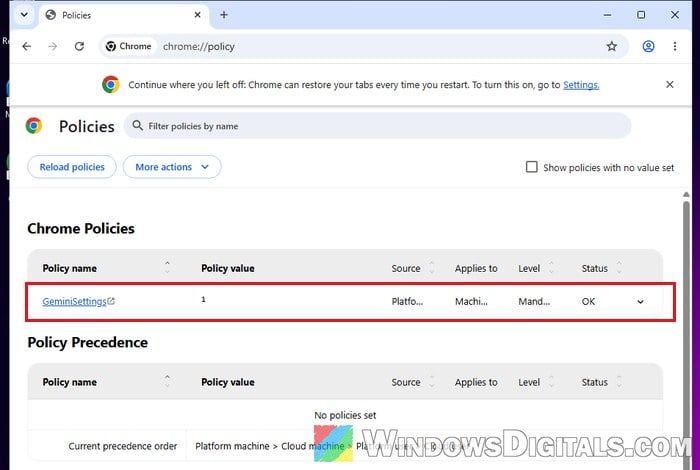Sort Policy Precedence by Status column
Image resolution: width=700 pixels, height=470 pixels.
coord(619,382)
